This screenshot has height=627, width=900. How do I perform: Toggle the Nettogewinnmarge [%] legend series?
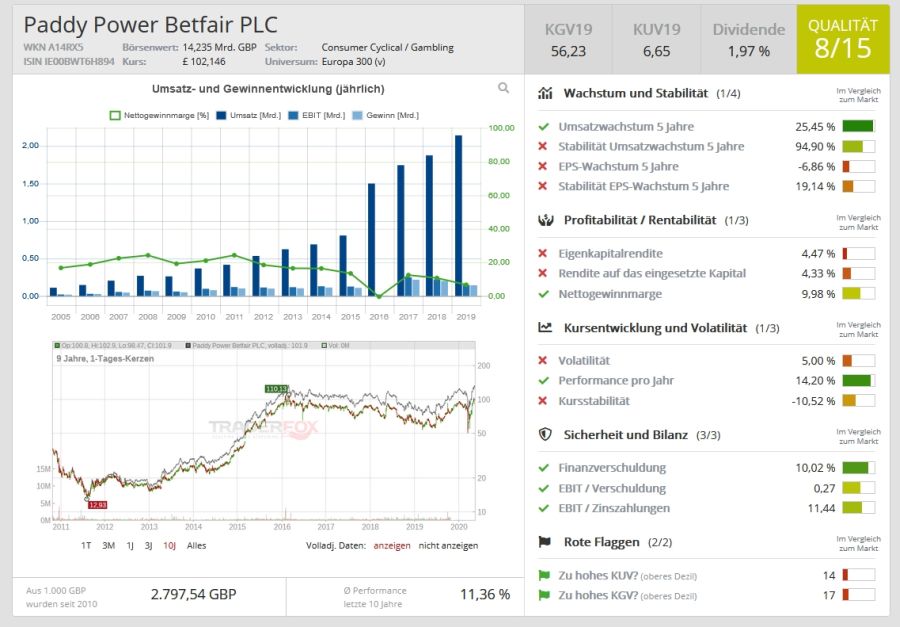[x=159, y=115]
